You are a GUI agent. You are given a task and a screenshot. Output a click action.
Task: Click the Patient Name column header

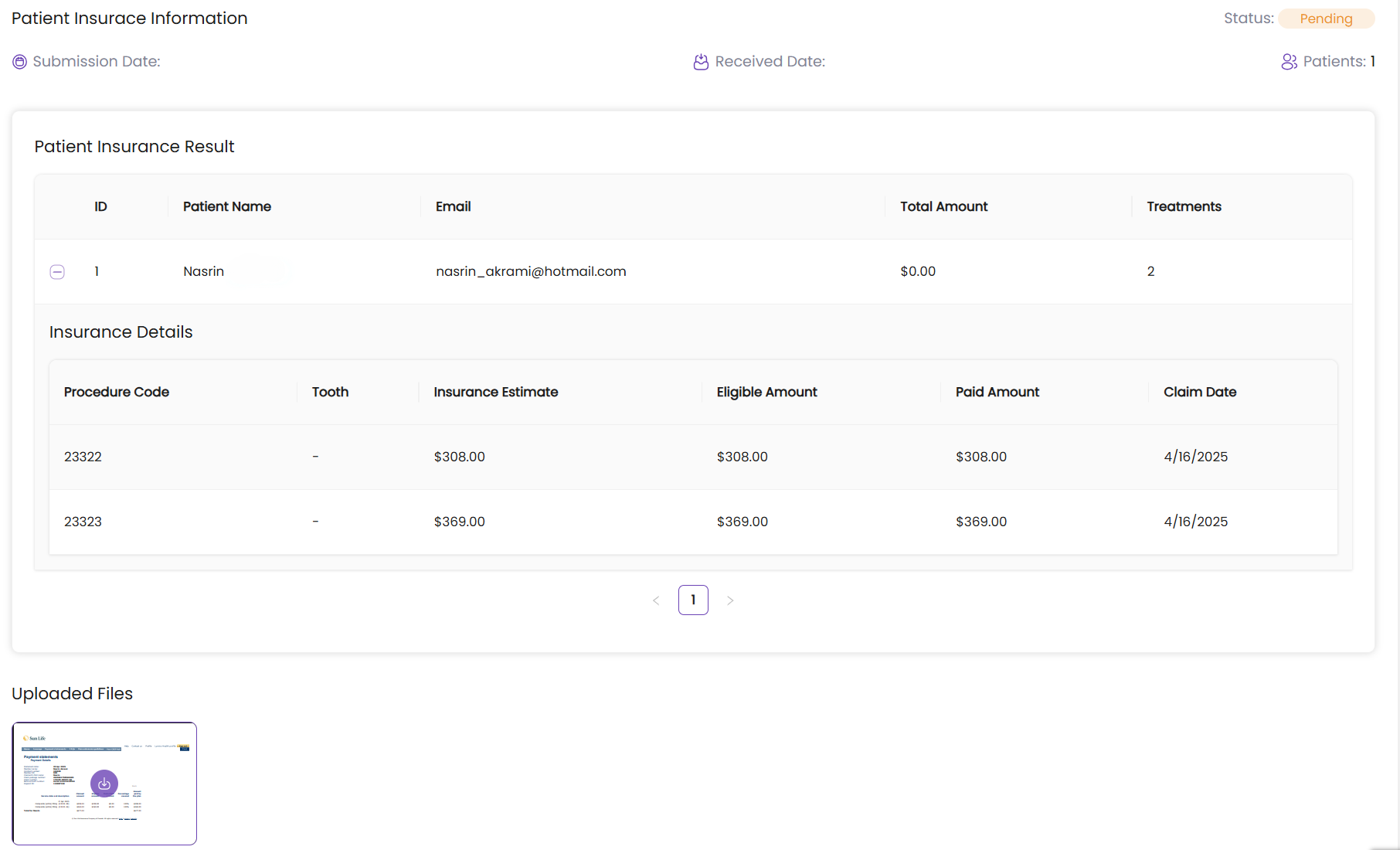227,206
